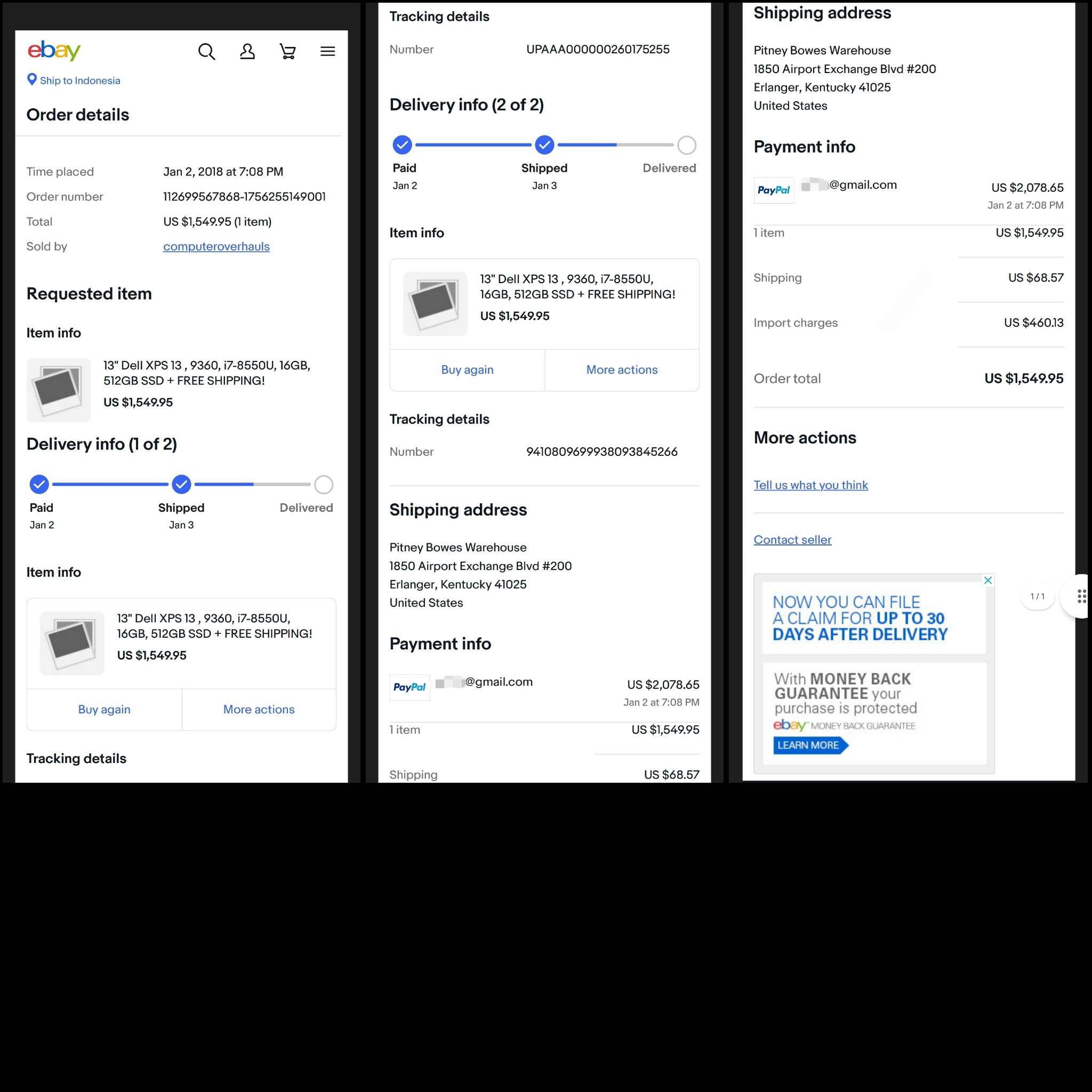Image resolution: width=1092 pixels, height=1092 pixels.
Task: Open More actions in Delivery 1 of 2
Action: (259, 709)
